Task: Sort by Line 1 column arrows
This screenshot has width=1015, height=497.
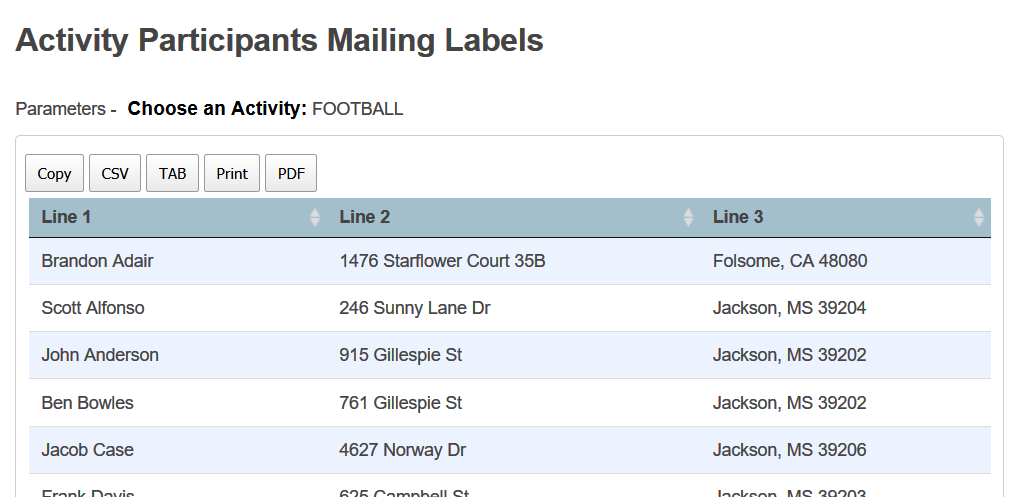Action: click(315, 217)
